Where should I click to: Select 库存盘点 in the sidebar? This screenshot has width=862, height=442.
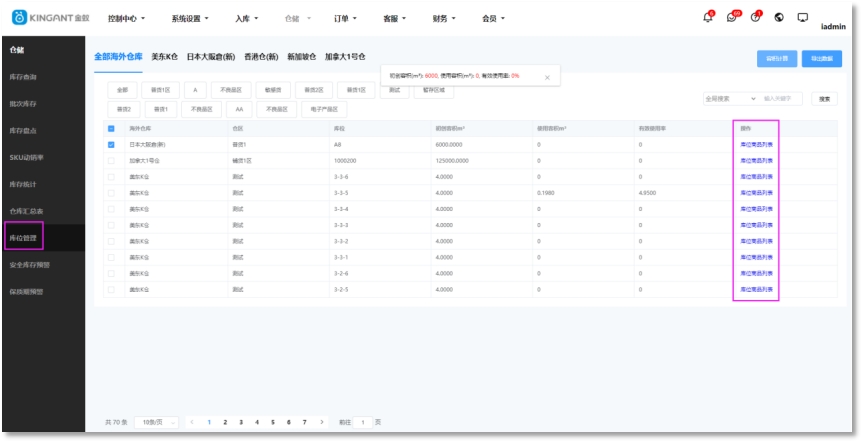[x=24, y=130]
